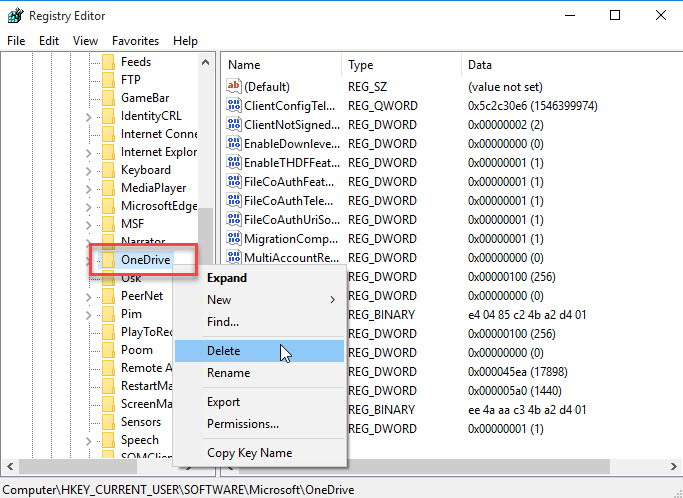
Task: Expand the PeerNet key arrow
Action: pyautogui.click(x=89, y=297)
